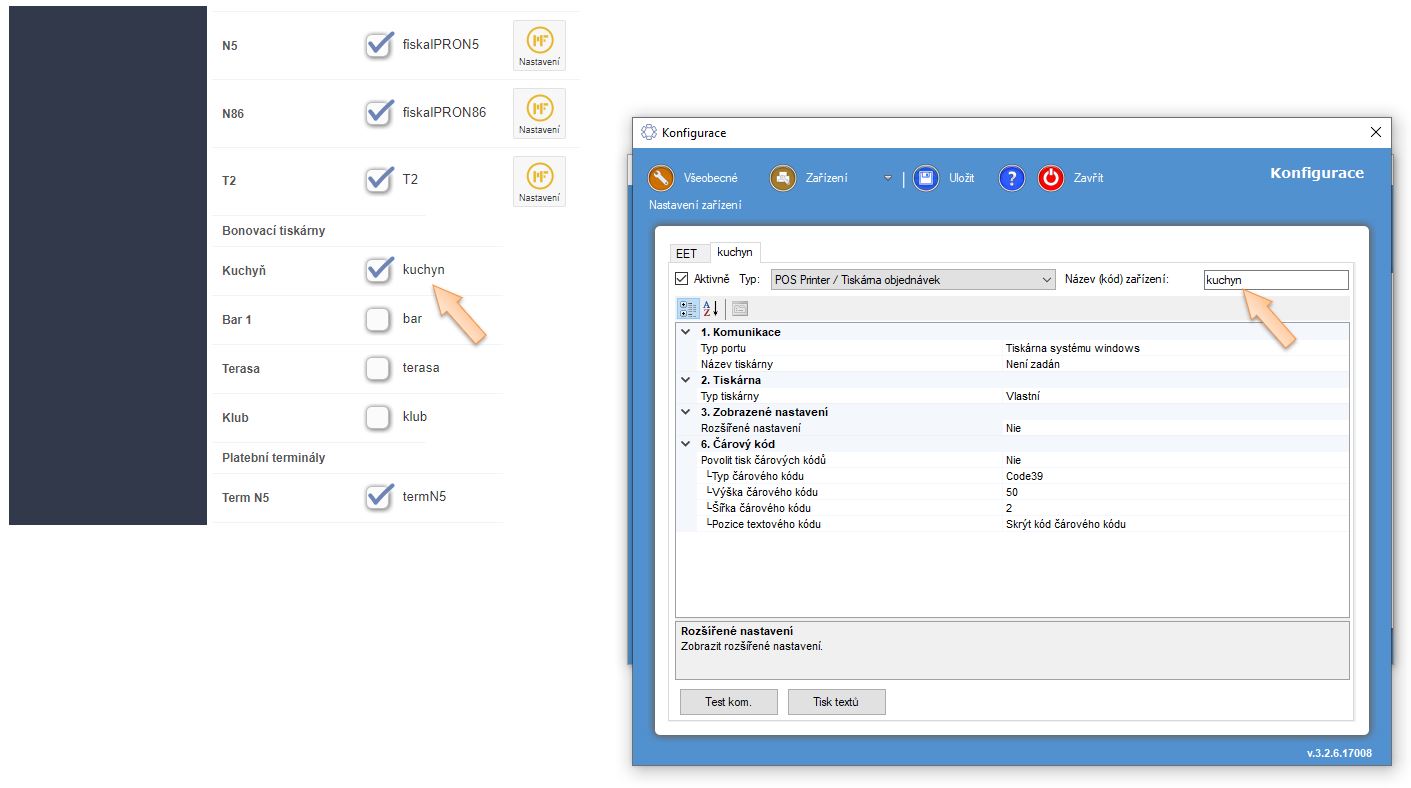
Task: Click the Název (kód) zařízení field
Action: click(1275, 280)
